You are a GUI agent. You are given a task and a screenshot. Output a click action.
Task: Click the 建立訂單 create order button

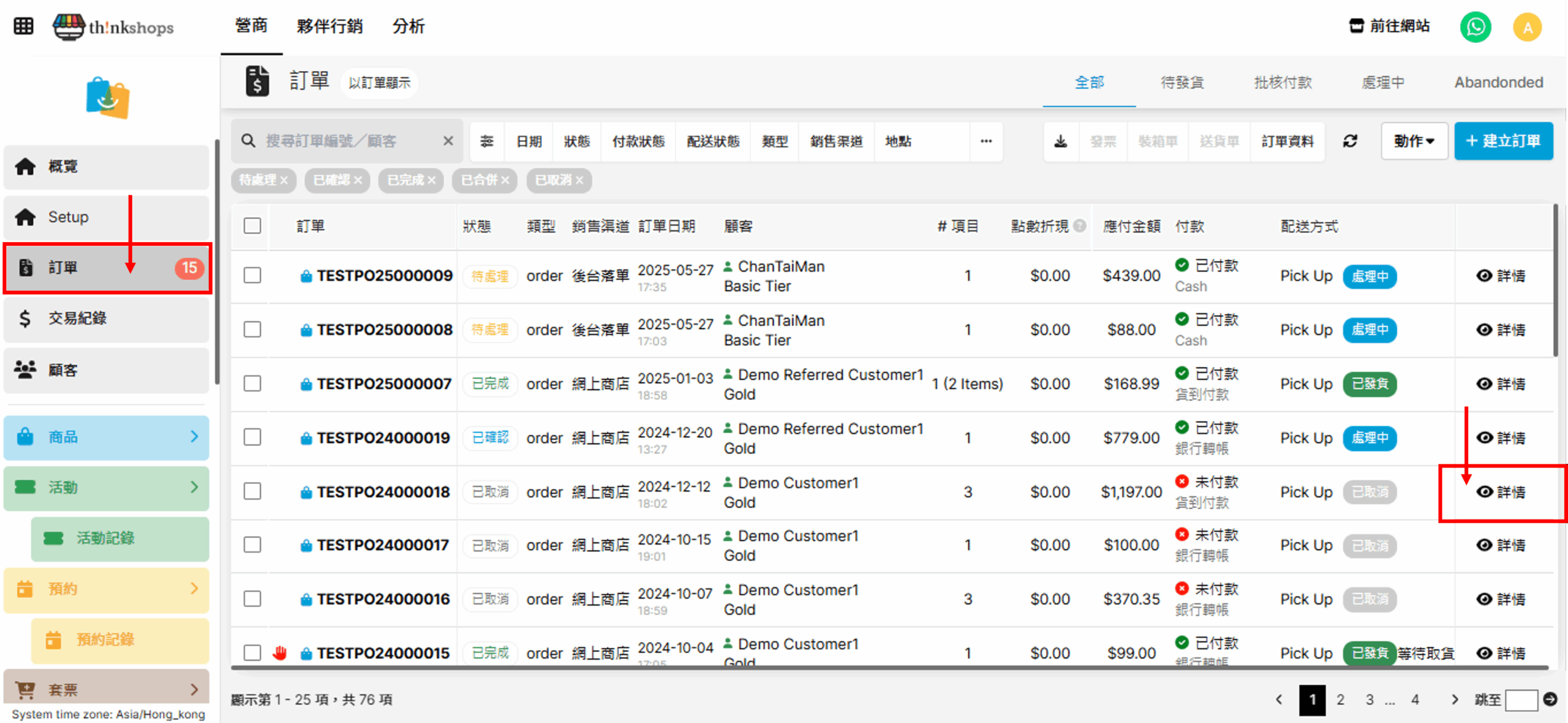click(x=1503, y=142)
